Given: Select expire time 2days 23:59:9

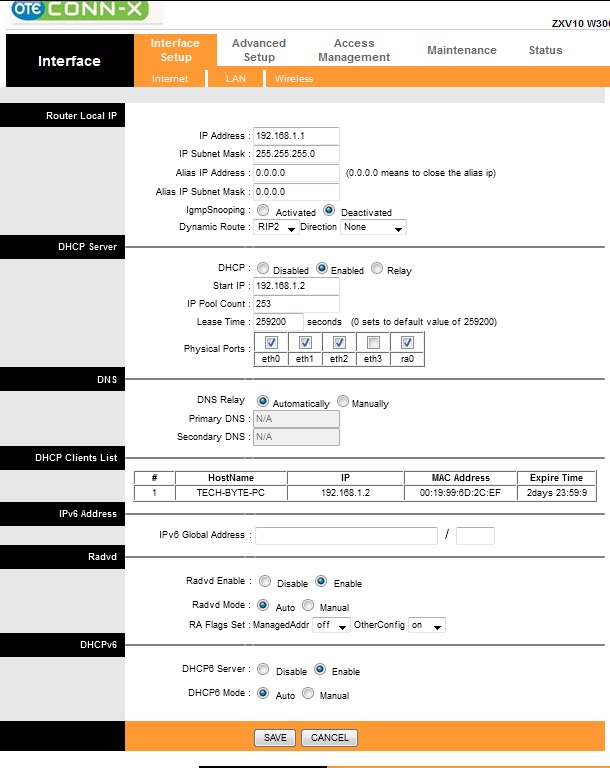Looking at the screenshot, I should (x=557, y=493).
